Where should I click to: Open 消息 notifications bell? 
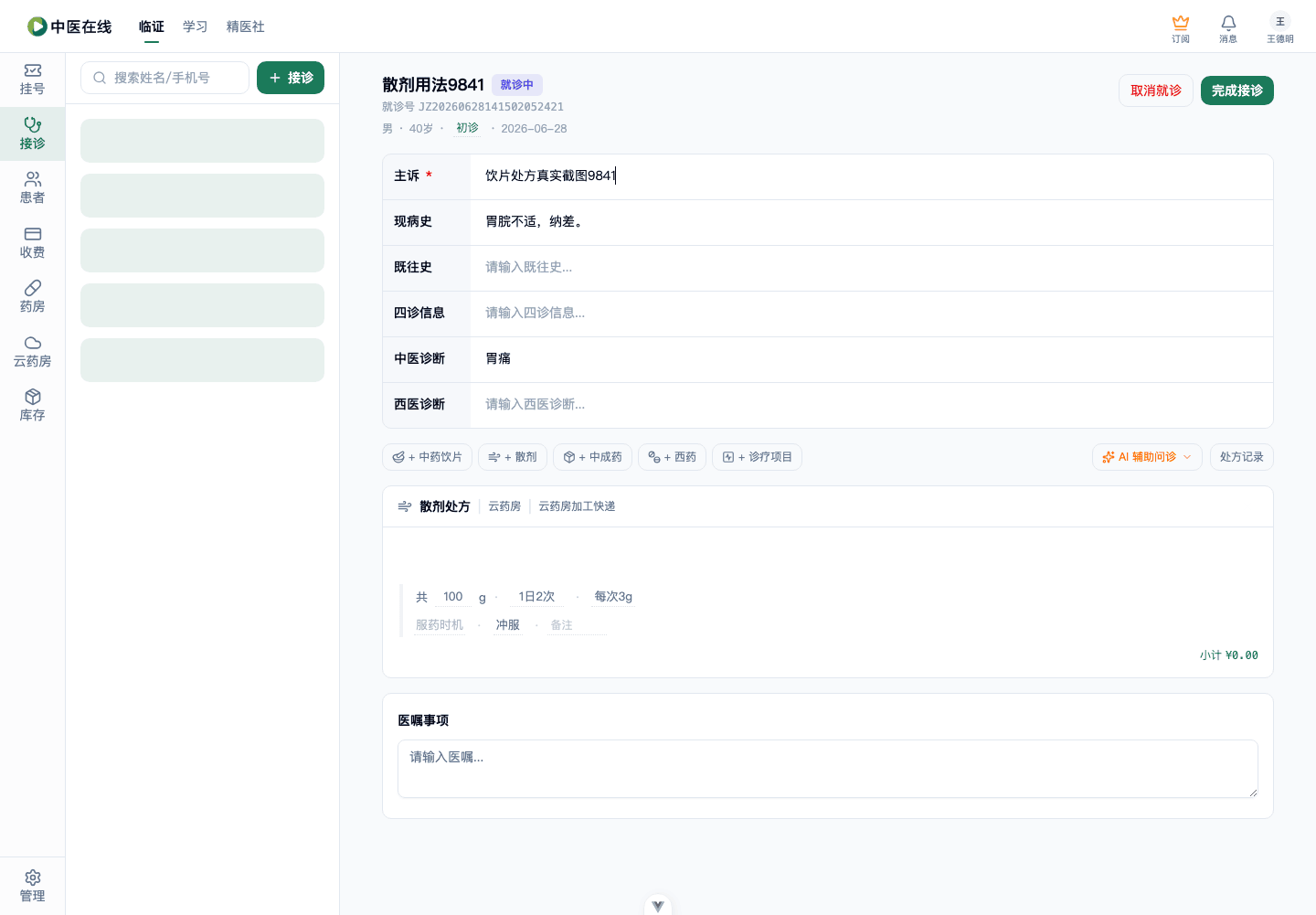point(1228,28)
